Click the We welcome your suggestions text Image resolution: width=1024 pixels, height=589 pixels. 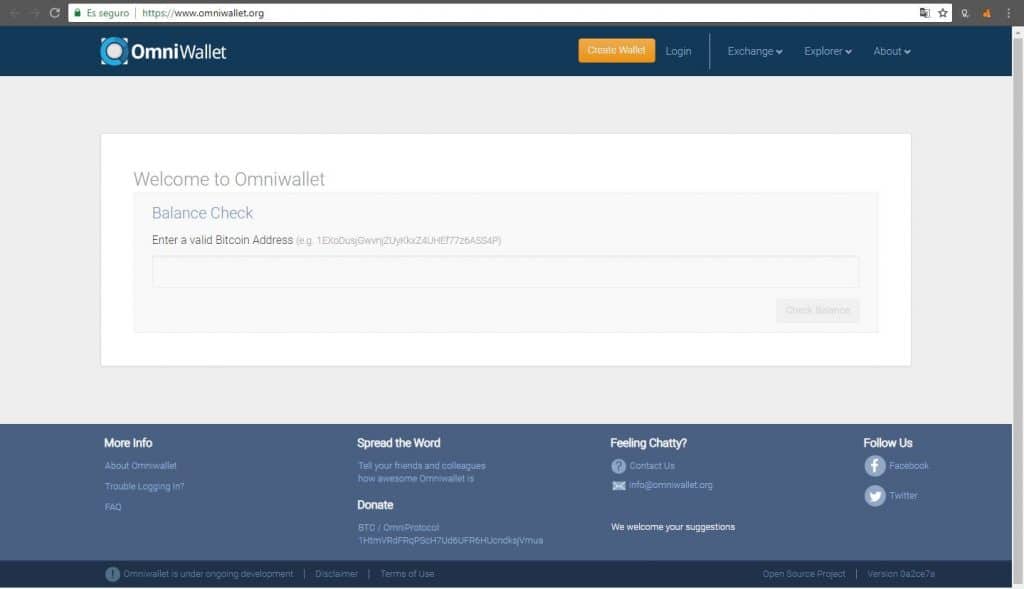[x=673, y=527]
